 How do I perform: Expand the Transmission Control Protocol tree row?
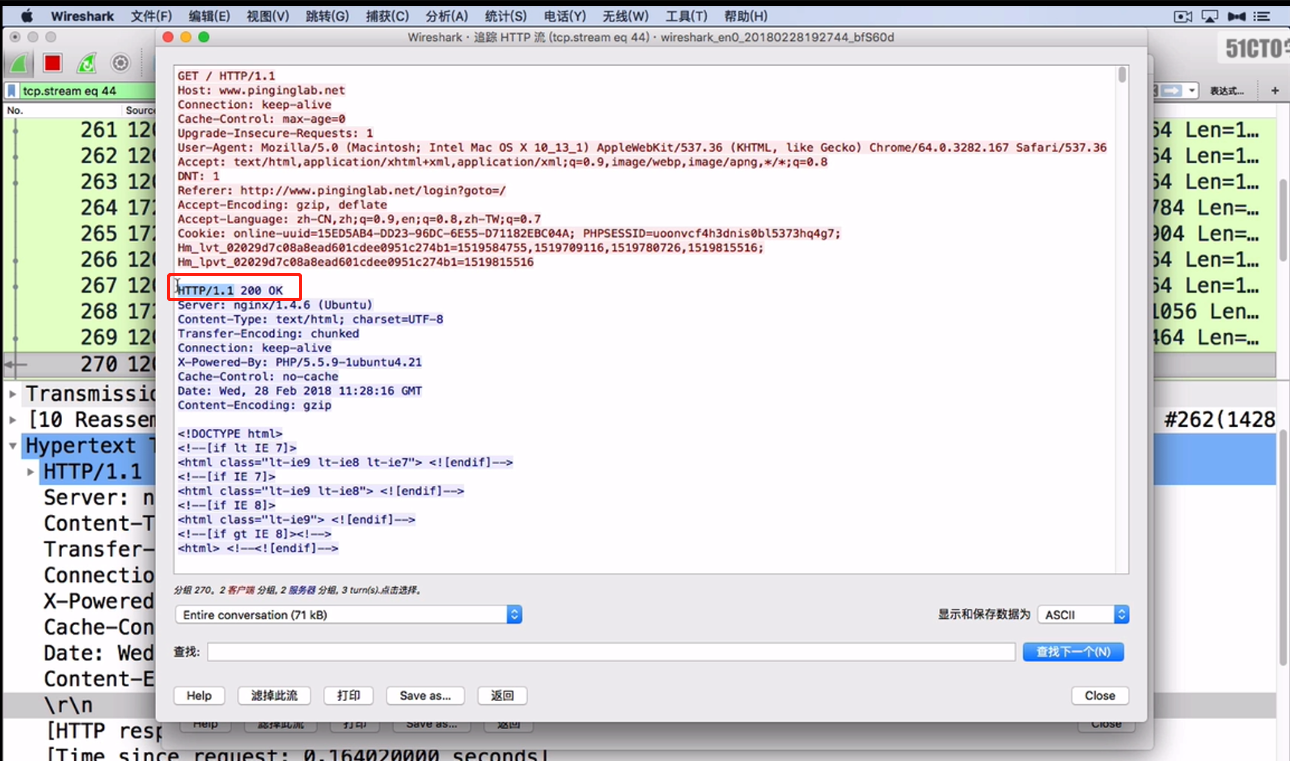[13, 394]
